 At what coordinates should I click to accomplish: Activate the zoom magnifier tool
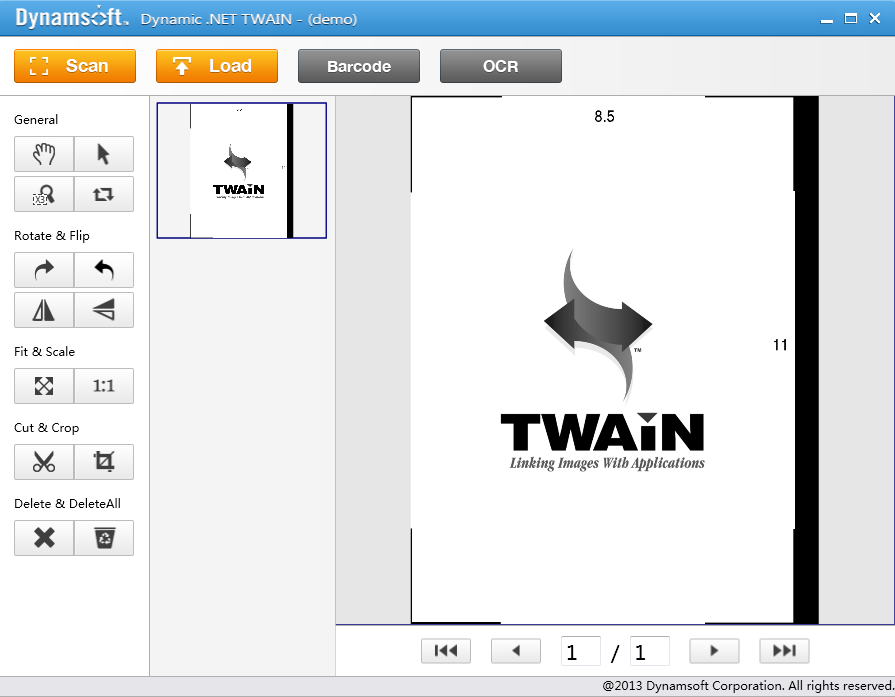tap(44, 194)
